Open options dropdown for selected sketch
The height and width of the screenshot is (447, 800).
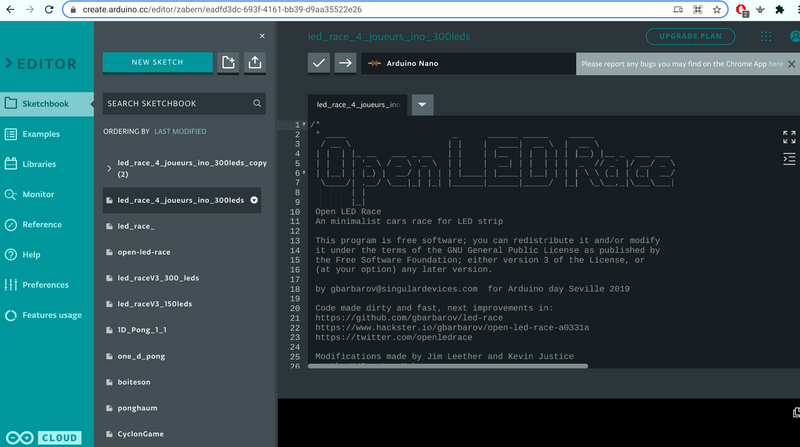pyautogui.click(x=254, y=200)
